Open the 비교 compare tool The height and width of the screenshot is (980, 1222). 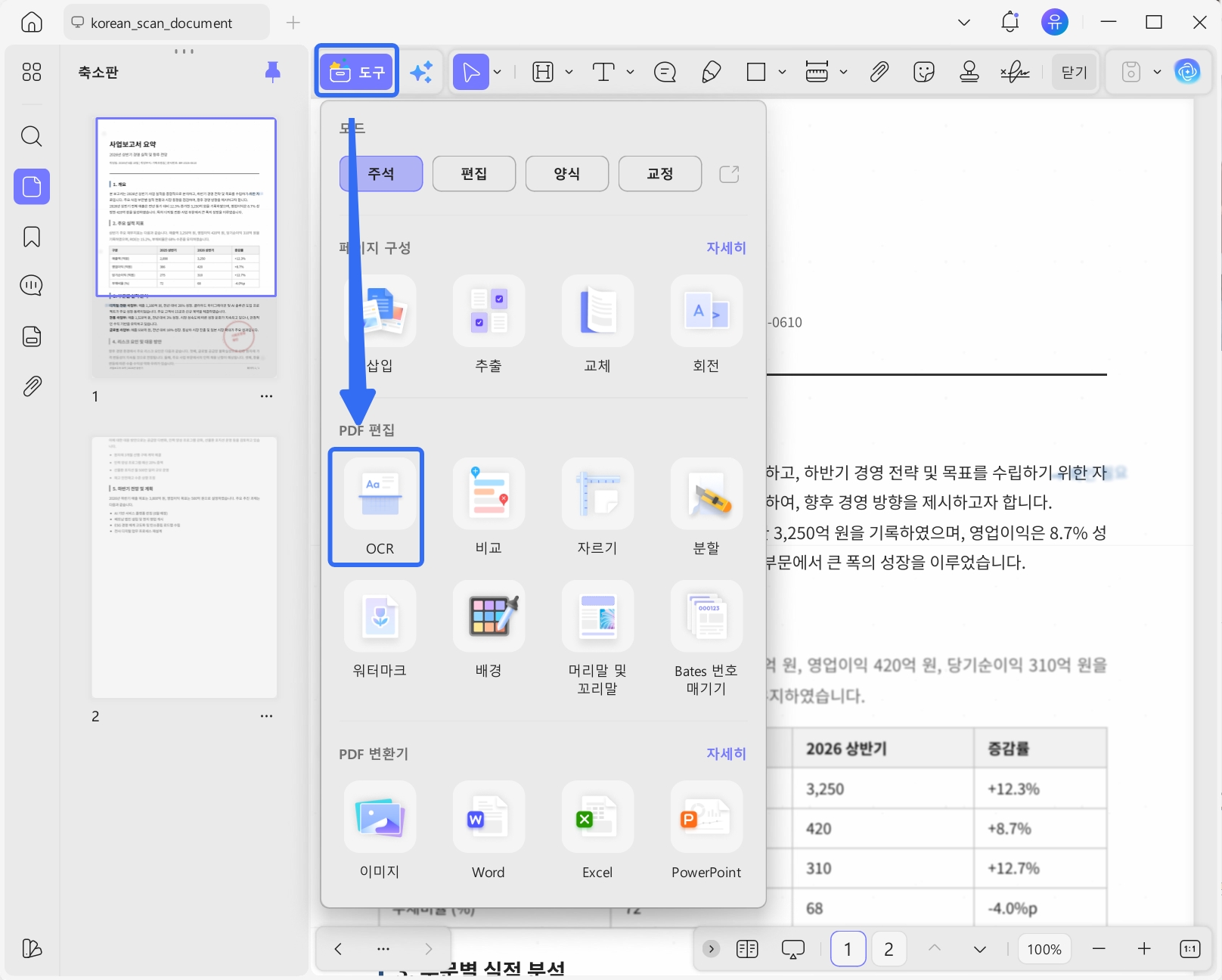pyautogui.click(x=488, y=507)
